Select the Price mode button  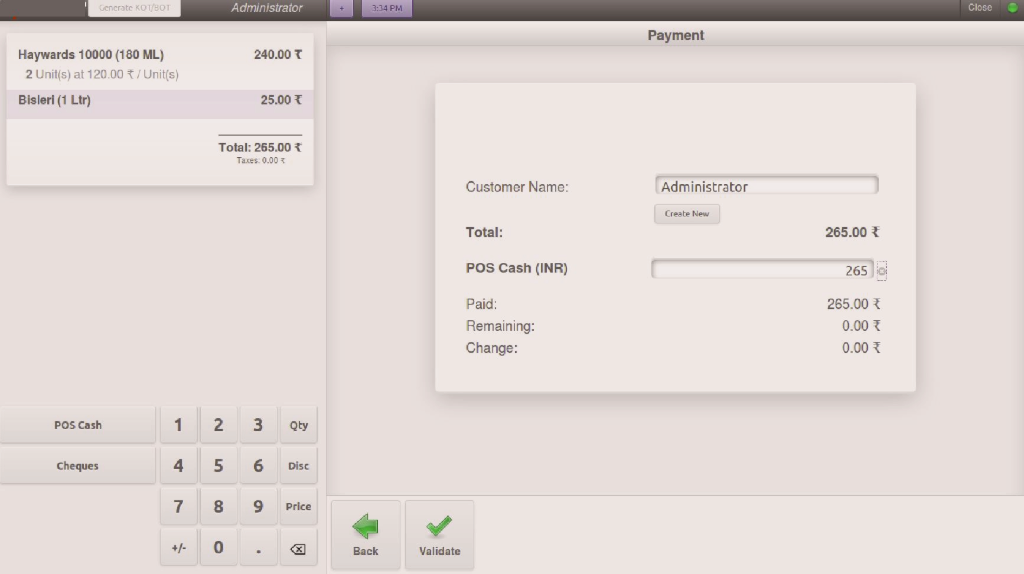[298, 507]
